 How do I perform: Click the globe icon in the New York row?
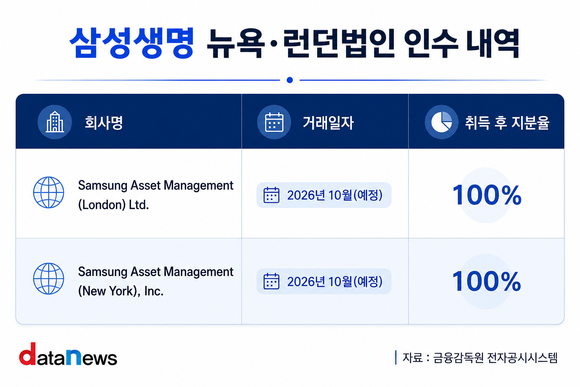(x=48, y=279)
